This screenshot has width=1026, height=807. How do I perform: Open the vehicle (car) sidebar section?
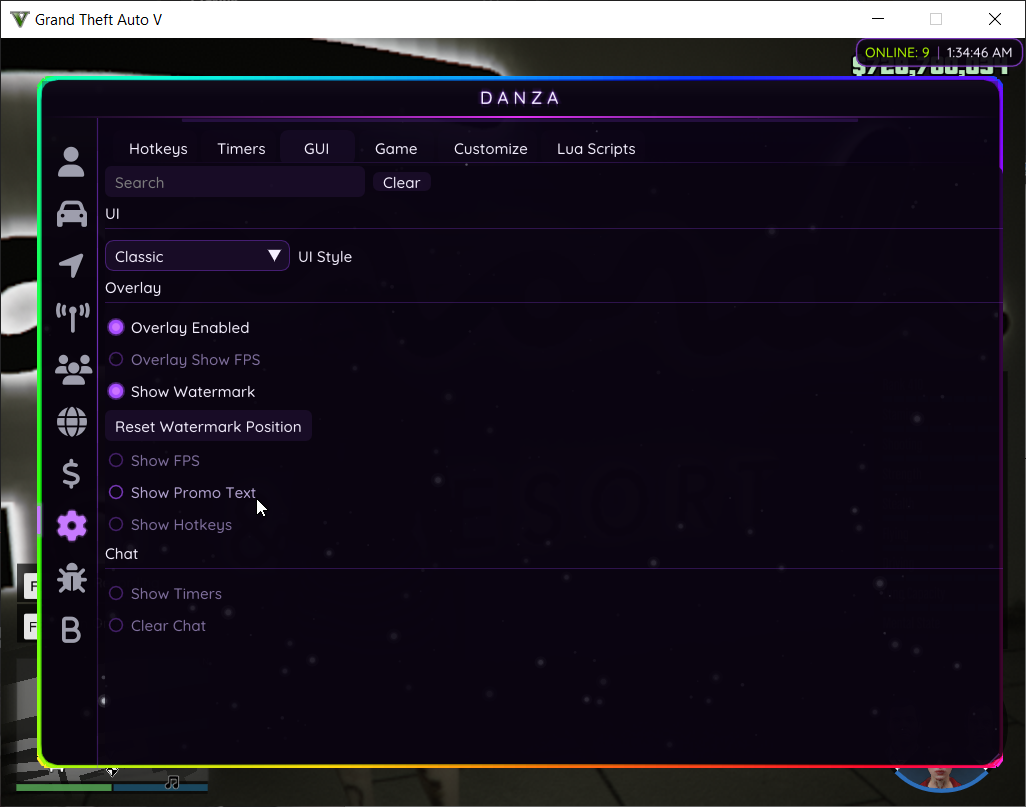pyautogui.click(x=71, y=214)
